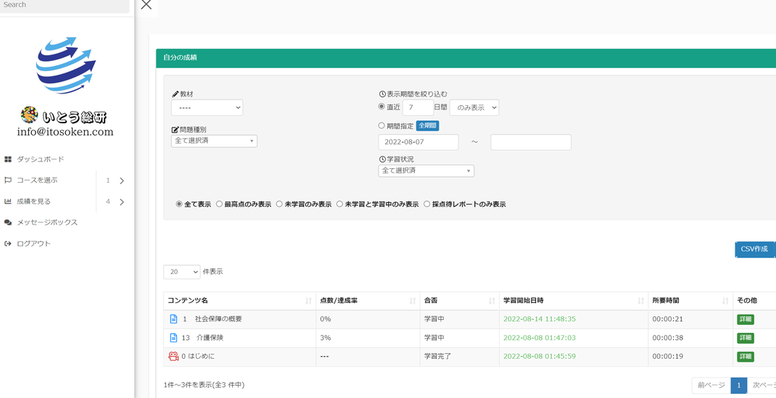
Task: Open the 20 件表示 page size dropdown
Action: pos(182,272)
